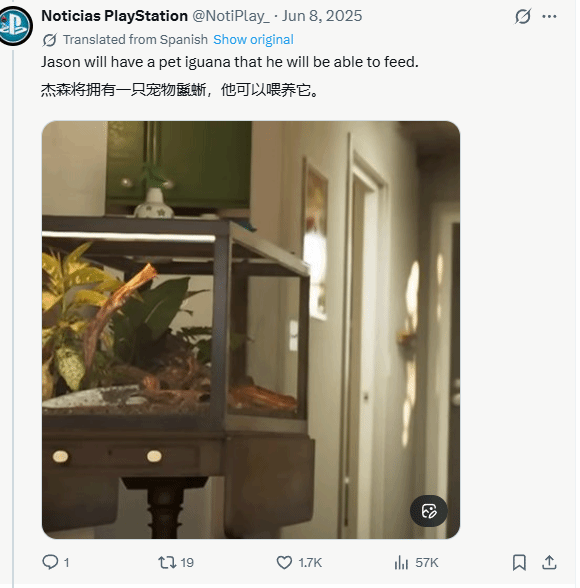Open the Noticias PlayStation profile avatar
Viewport: 580px width, 588px height.
point(15,26)
